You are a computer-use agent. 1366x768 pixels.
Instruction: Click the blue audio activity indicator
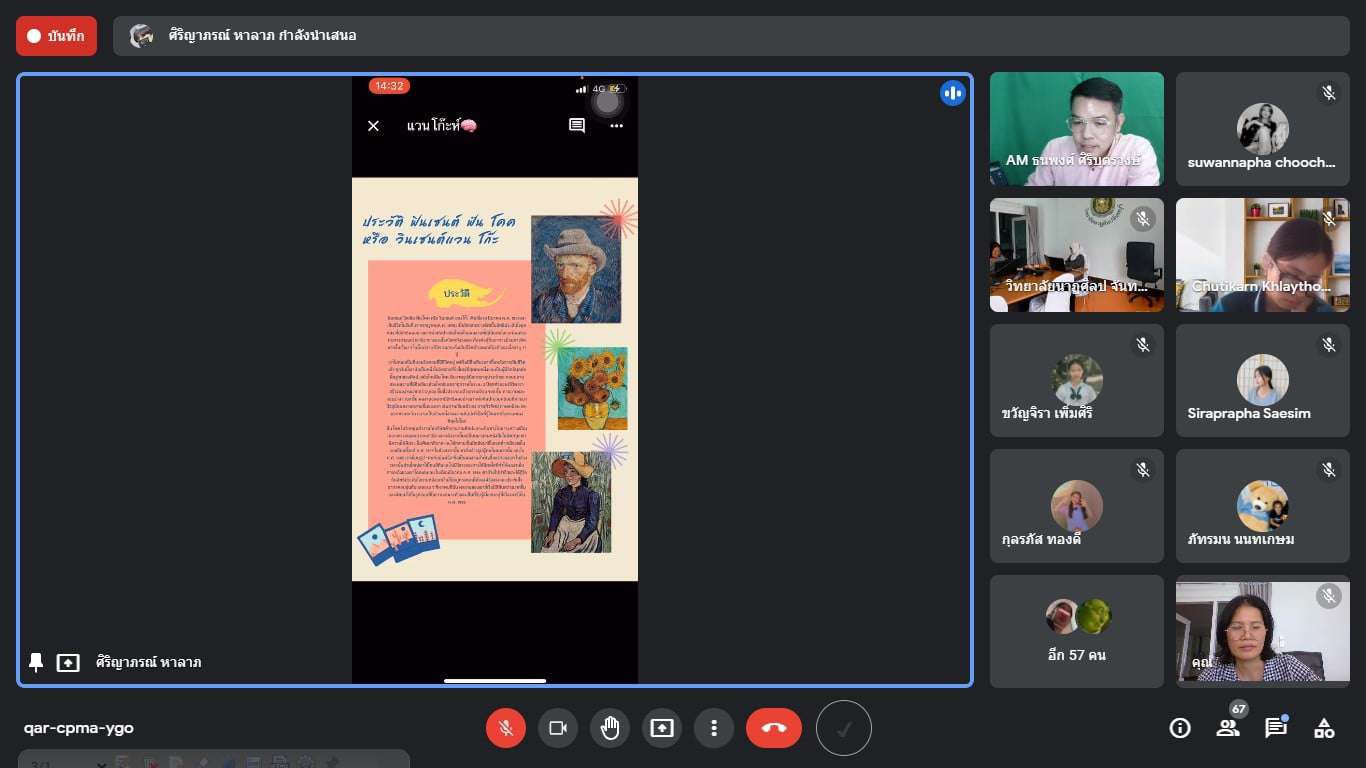[x=952, y=93]
